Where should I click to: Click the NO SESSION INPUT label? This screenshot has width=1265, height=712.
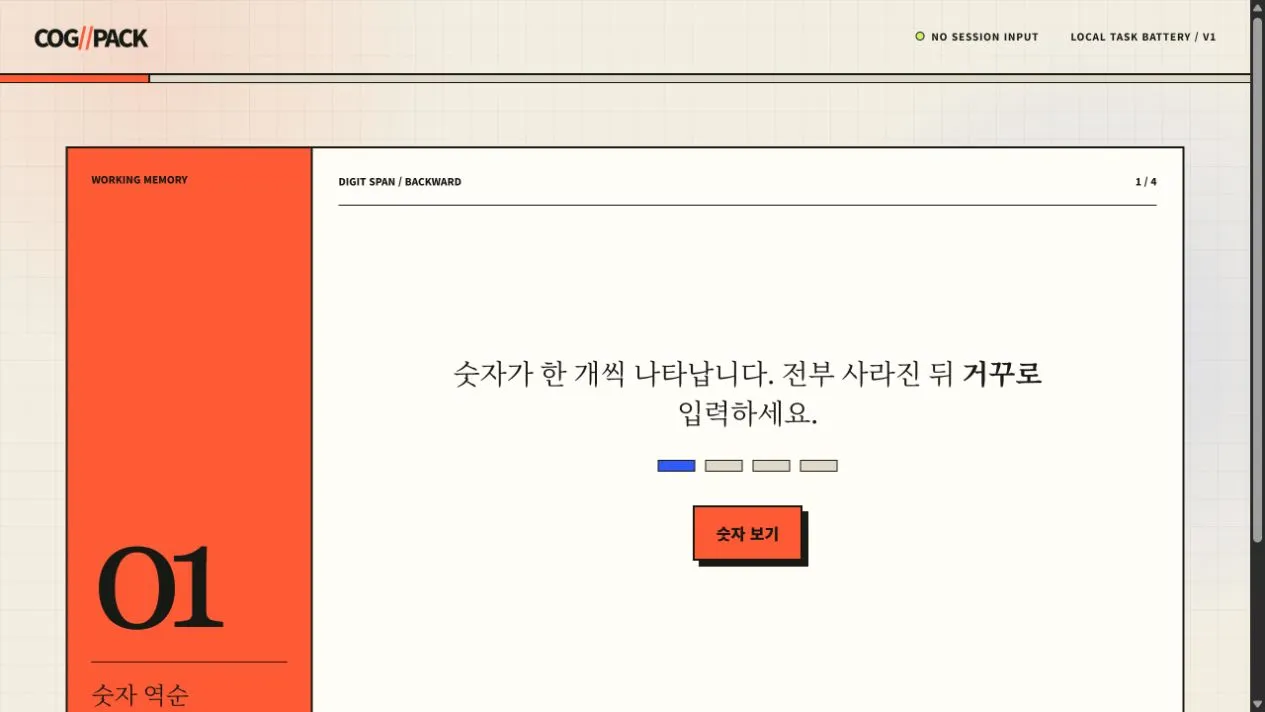[984, 37]
